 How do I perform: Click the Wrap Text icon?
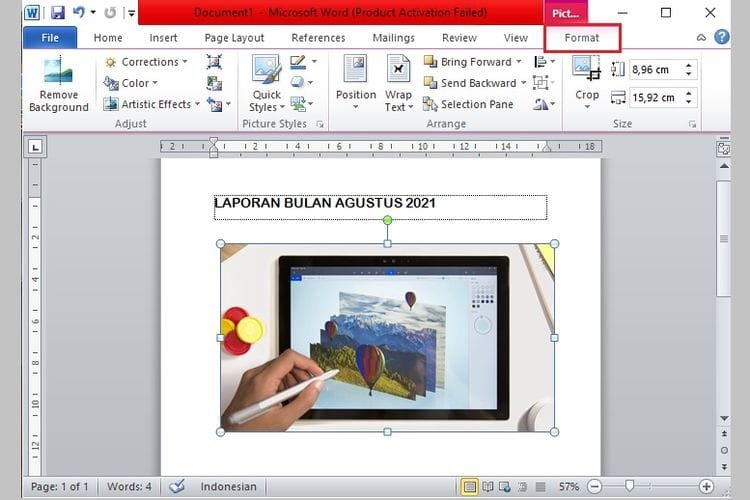[398, 68]
